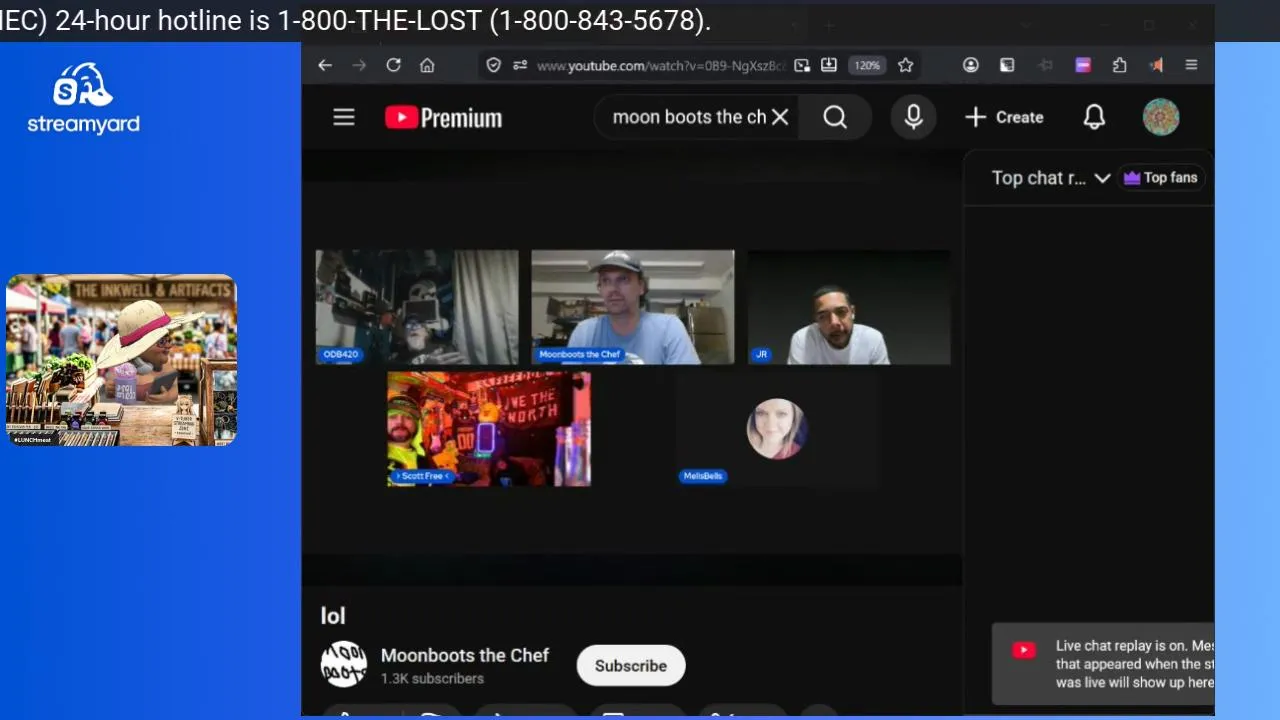1280x720 pixels.
Task: Open the Moonboots the Chef channel name link
Action: point(465,655)
